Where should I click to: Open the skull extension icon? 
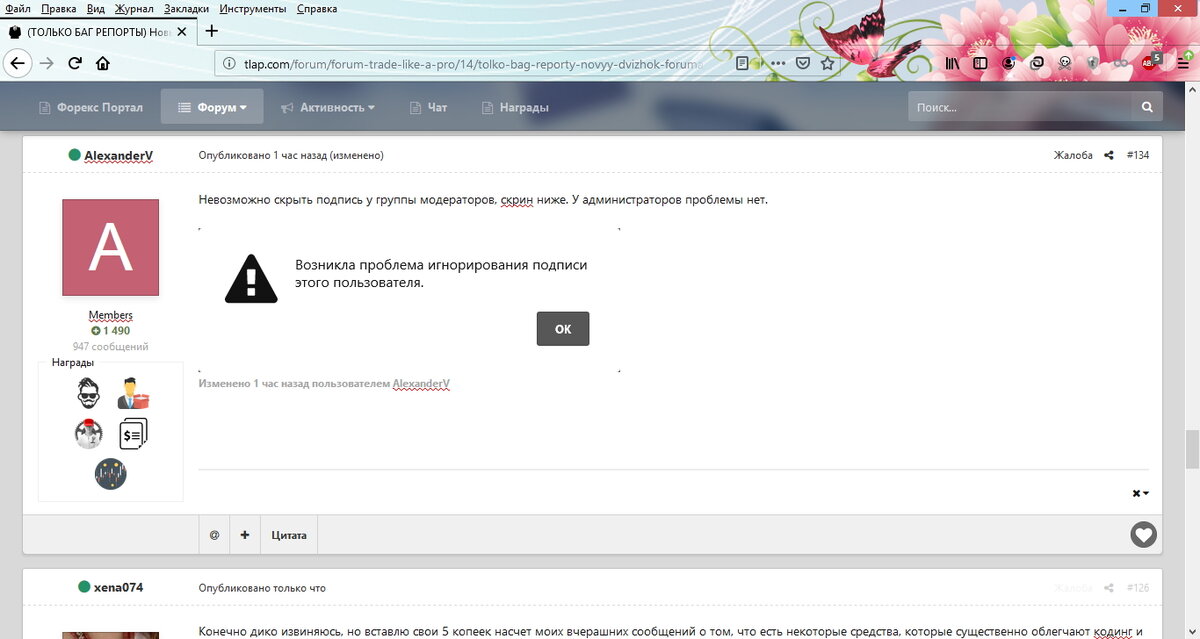click(x=1066, y=63)
